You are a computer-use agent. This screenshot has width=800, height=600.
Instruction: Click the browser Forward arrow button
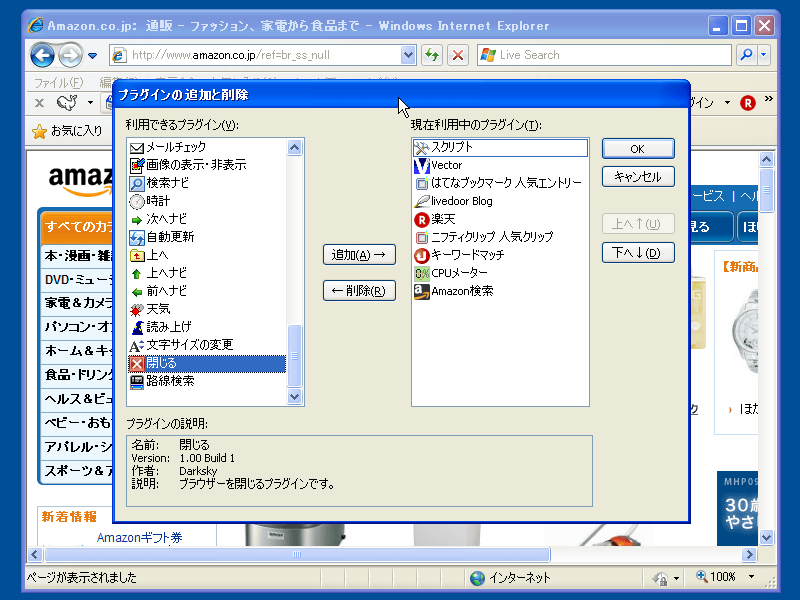(70, 55)
